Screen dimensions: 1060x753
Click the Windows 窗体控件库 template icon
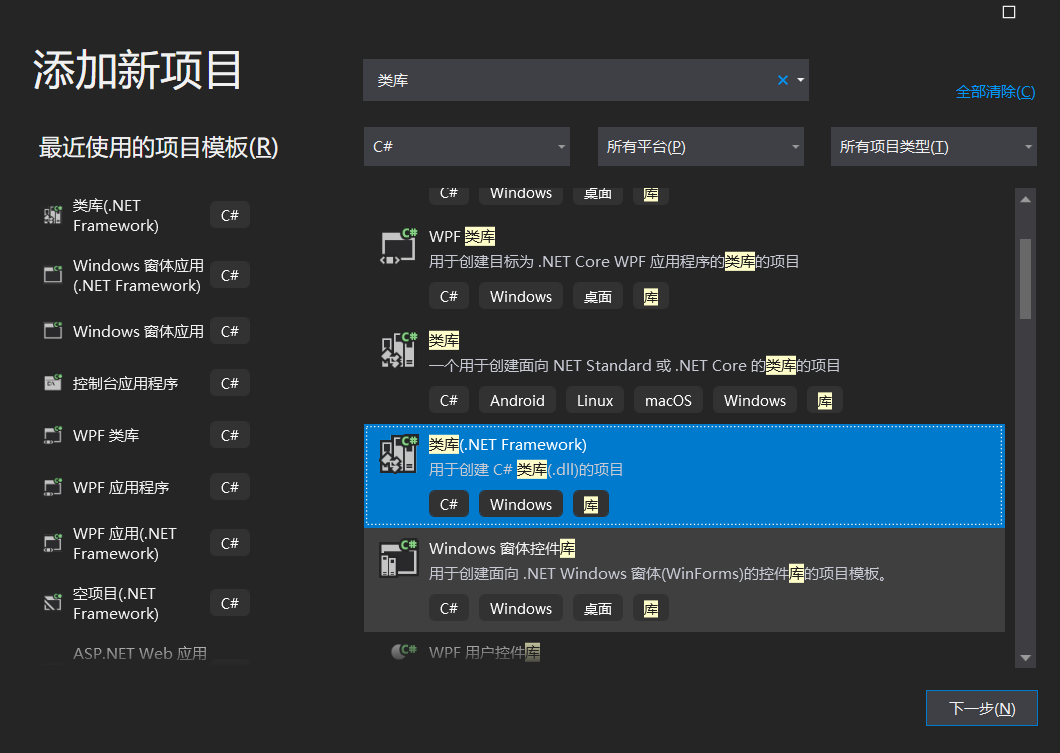pyautogui.click(x=399, y=558)
